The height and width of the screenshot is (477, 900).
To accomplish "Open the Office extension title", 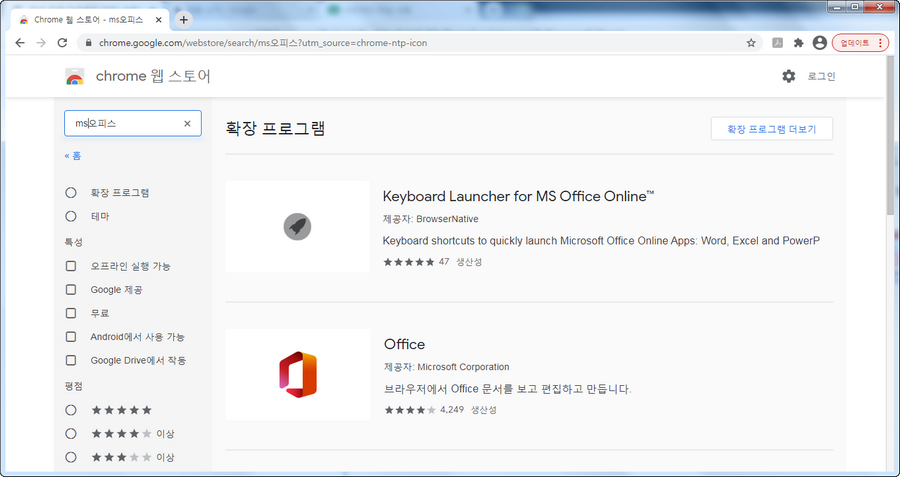I will (405, 344).
